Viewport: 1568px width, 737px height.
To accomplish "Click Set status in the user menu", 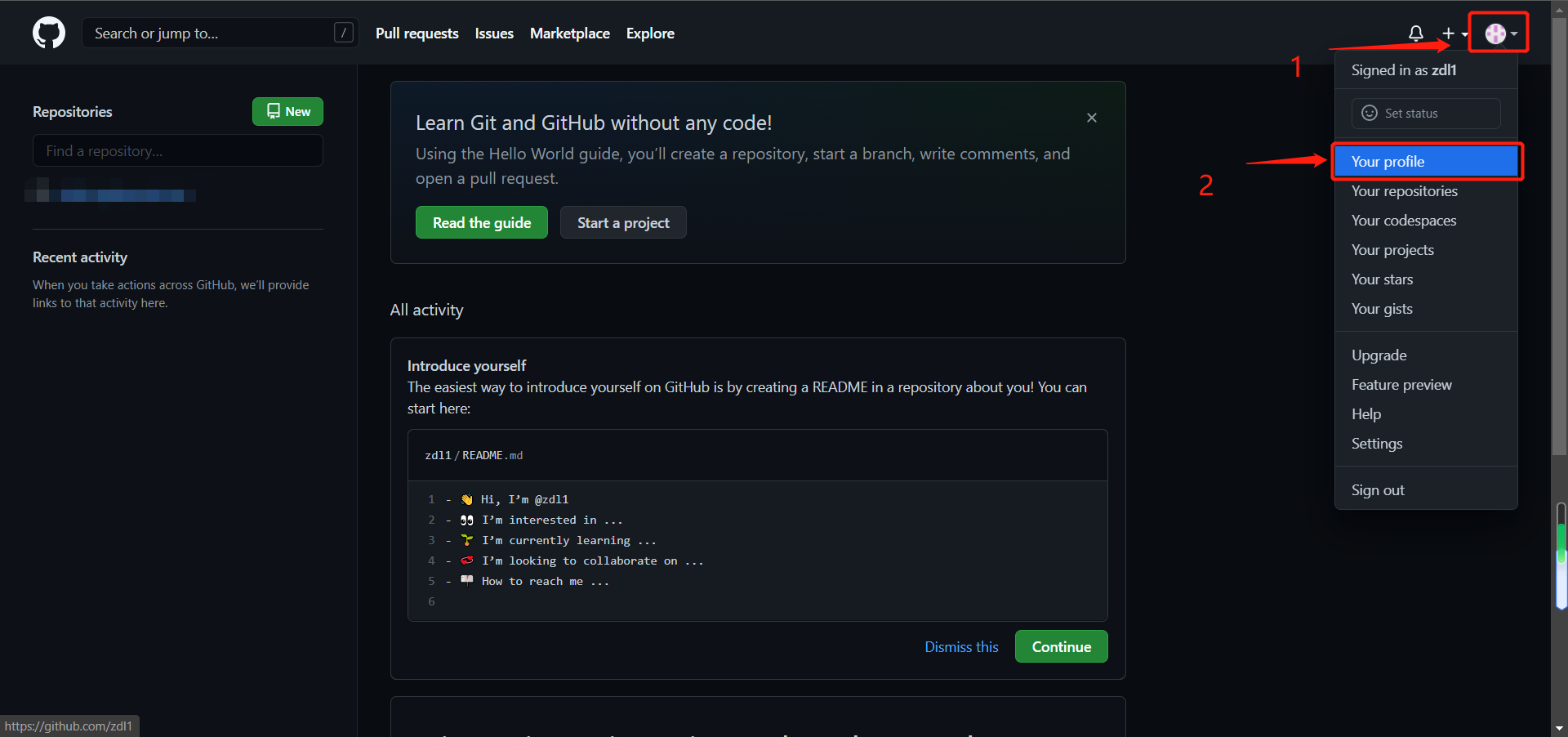I will point(1426,114).
